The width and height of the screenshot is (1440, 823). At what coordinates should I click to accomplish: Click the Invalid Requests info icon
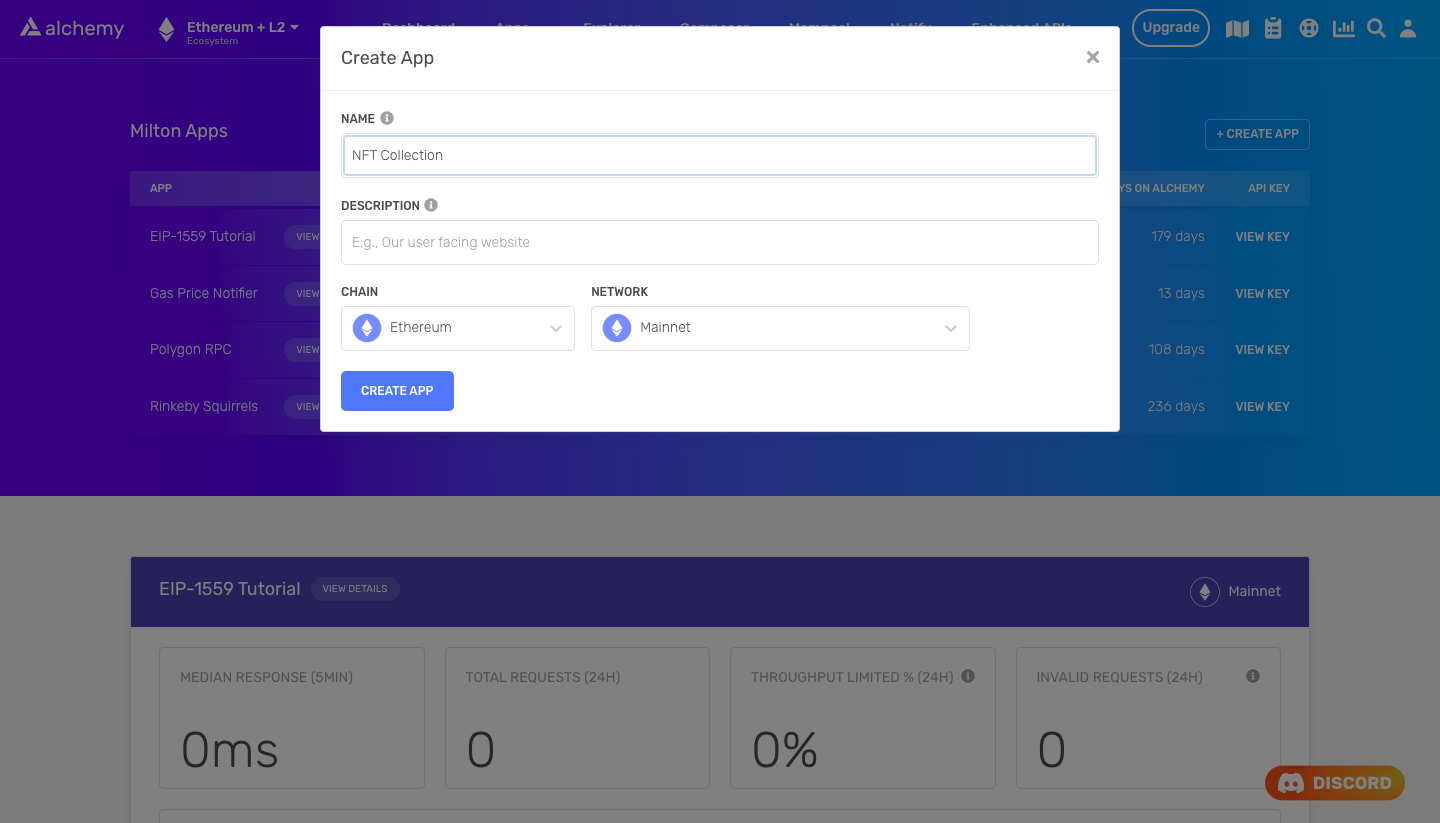(x=1252, y=676)
